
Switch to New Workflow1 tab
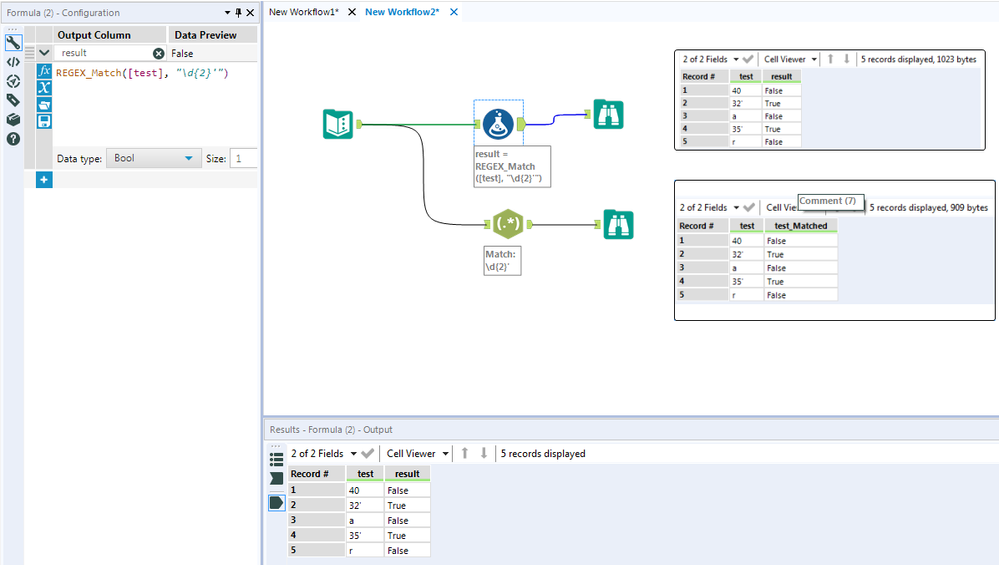click(x=304, y=12)
